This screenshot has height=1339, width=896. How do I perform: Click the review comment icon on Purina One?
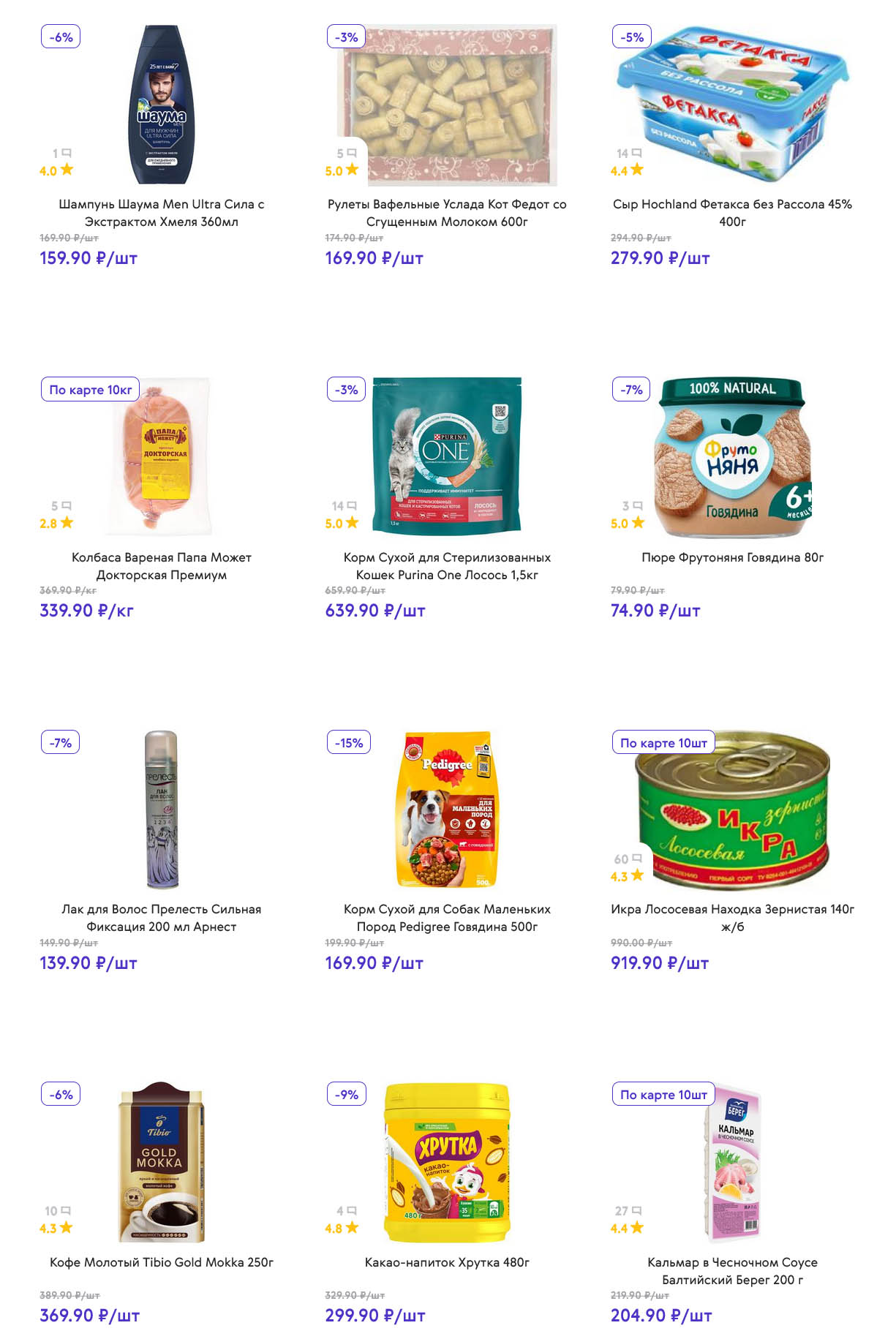pyautogui.click(x=352, y=506)
